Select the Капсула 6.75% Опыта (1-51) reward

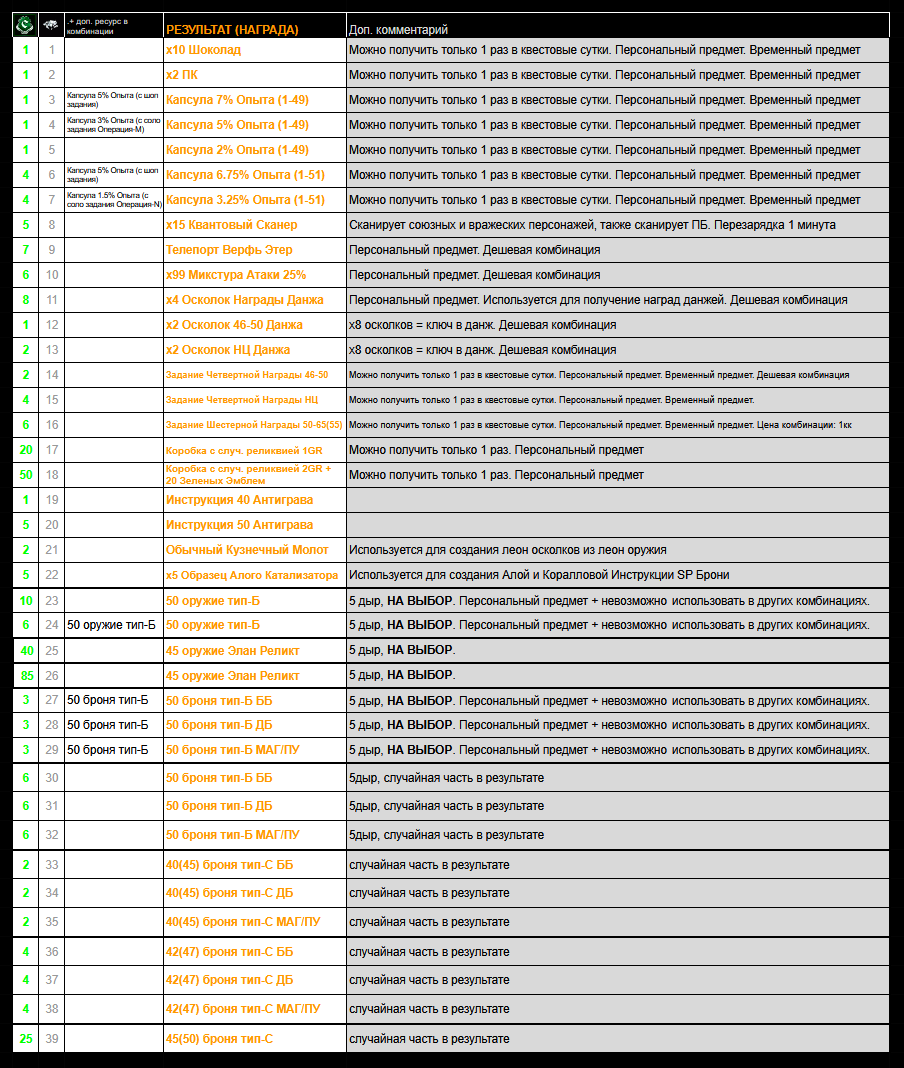pos(245,175)
